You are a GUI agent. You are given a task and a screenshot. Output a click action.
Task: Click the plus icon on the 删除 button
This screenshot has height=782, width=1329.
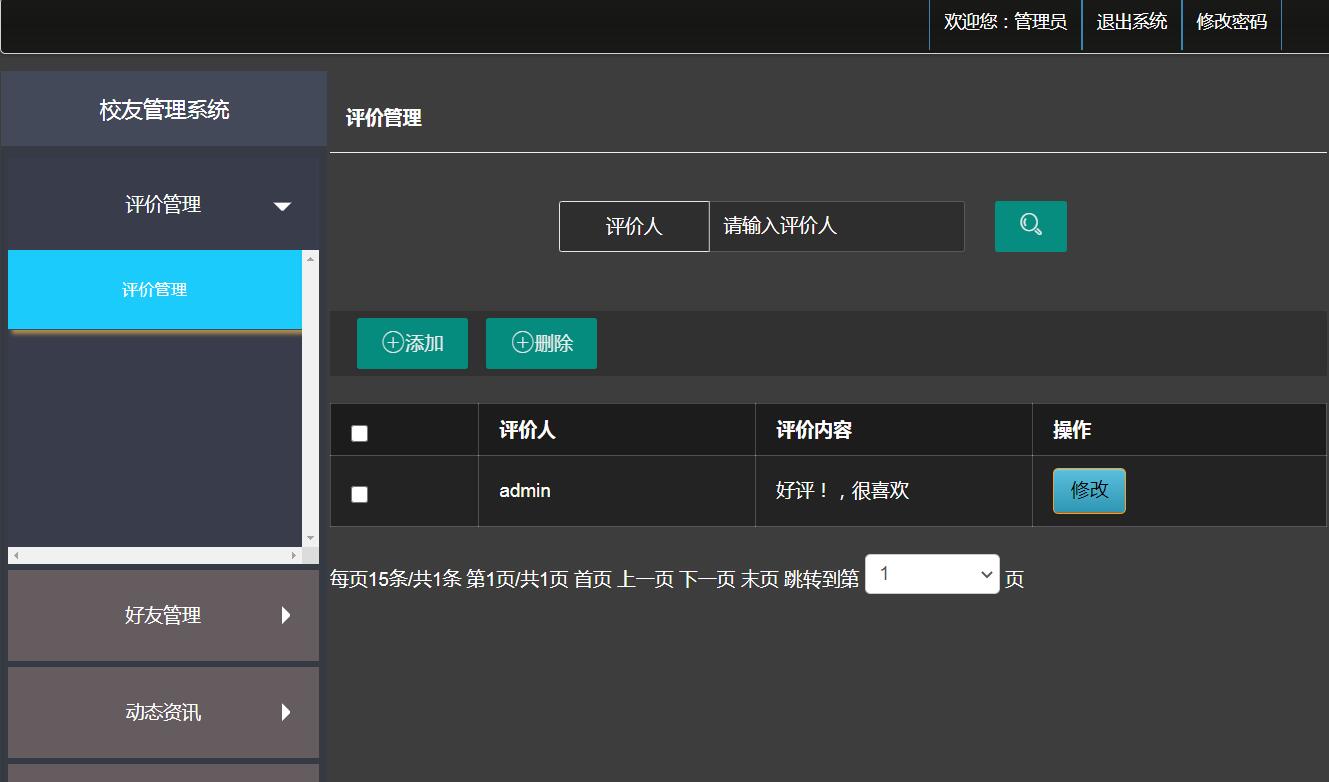521,343
